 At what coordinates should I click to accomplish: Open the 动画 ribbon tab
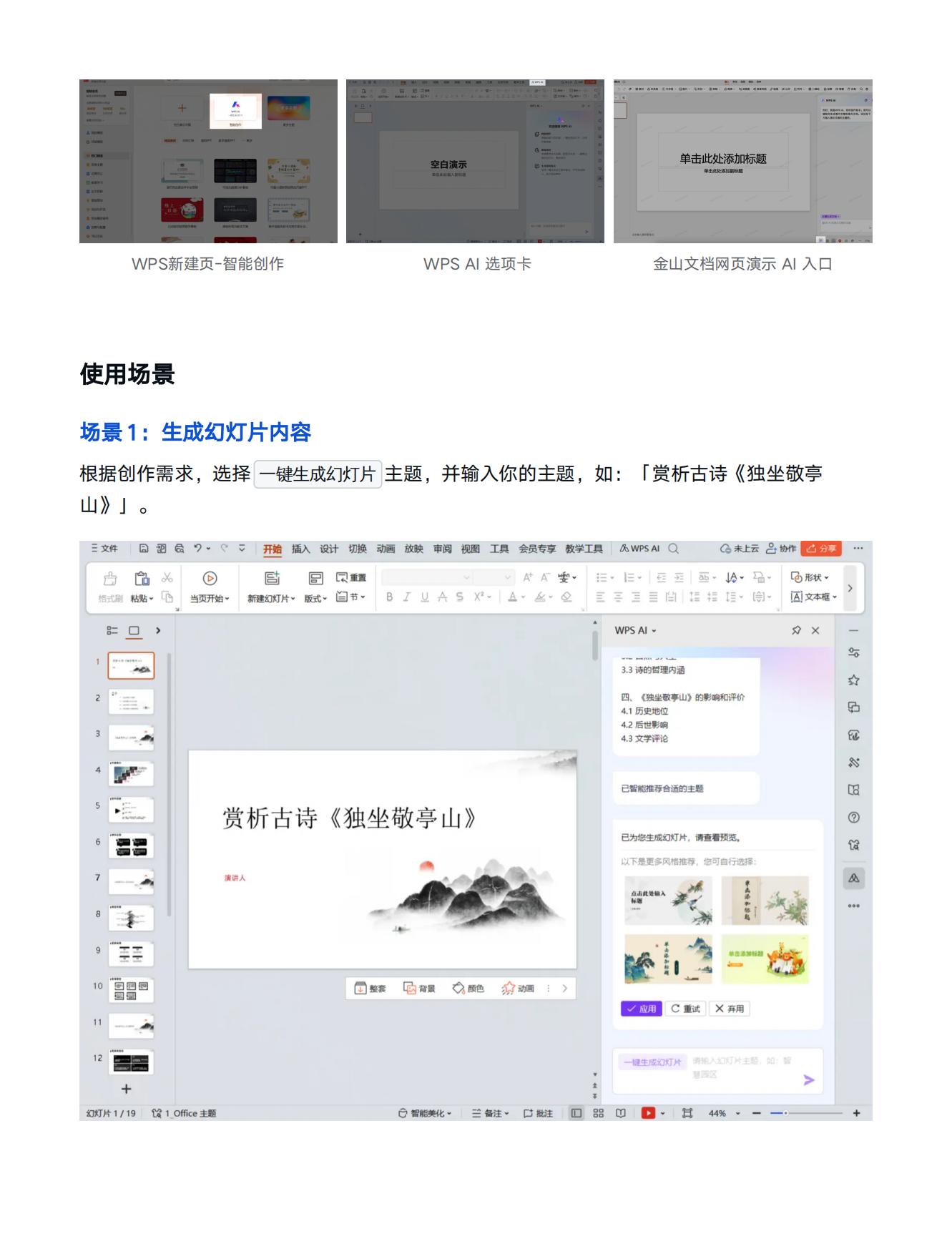(x=386, y=549)
